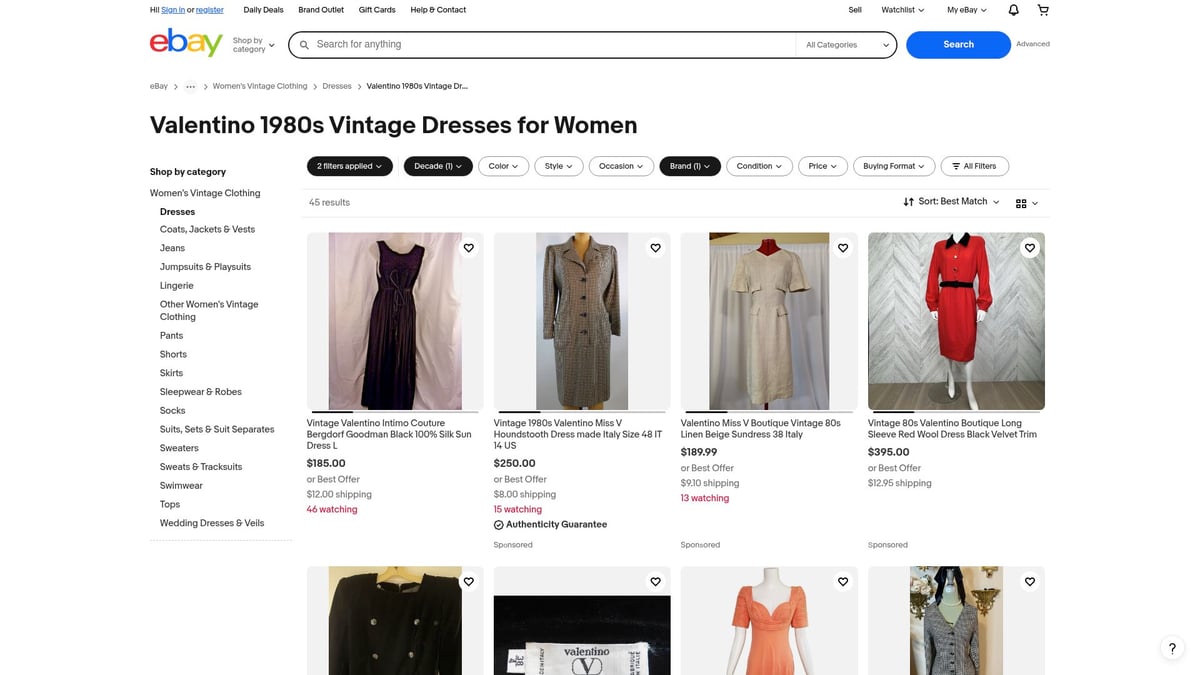Open the Occasion filter dropdown

click(x=621, y=166)
